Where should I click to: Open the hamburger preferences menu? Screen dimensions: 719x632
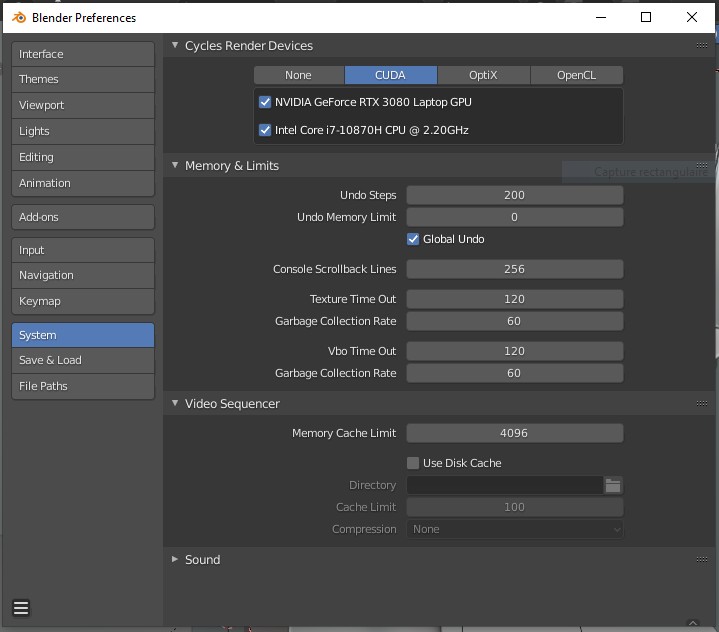[21, 608]
